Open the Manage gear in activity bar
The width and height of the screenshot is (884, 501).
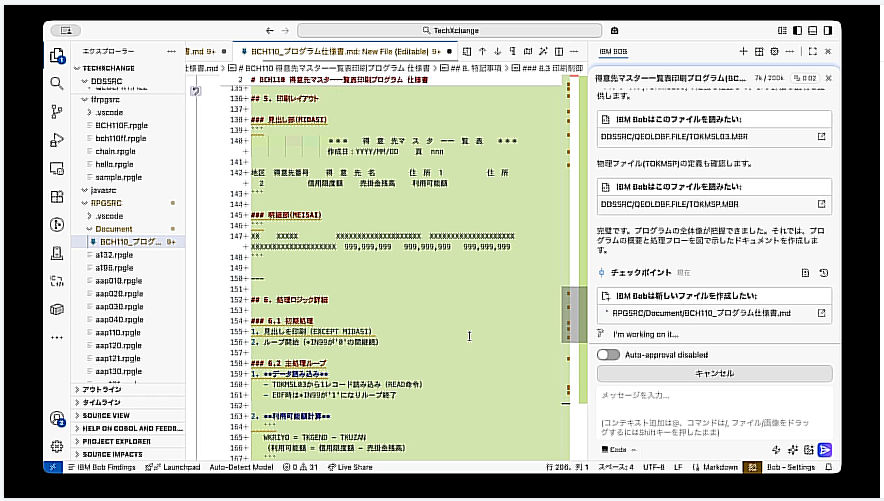(57, 446)
